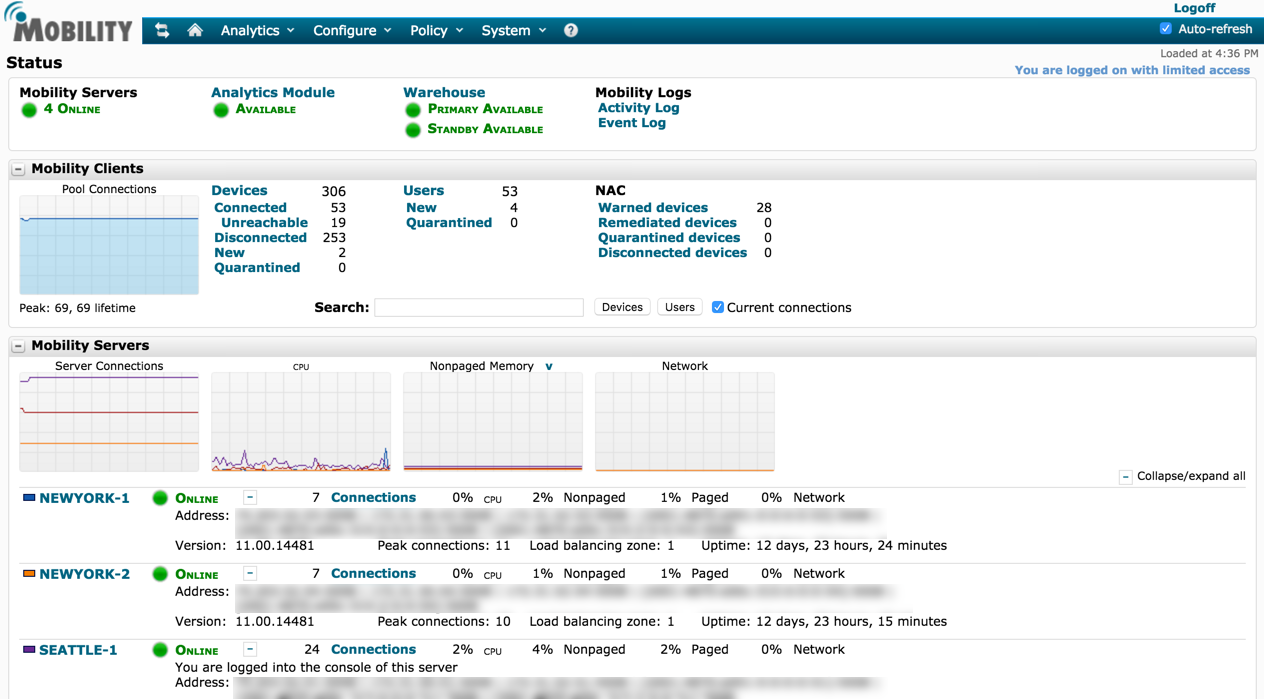Go to the Home page icon
The image size is (1264, 699).
click(x=195, y=31)
